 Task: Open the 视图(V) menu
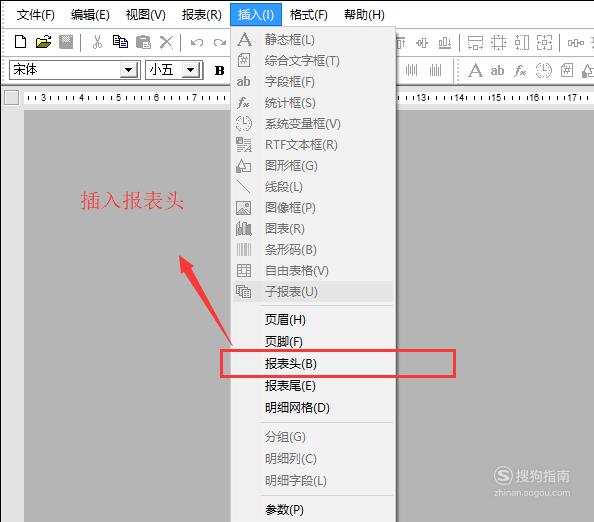point(145,15)
